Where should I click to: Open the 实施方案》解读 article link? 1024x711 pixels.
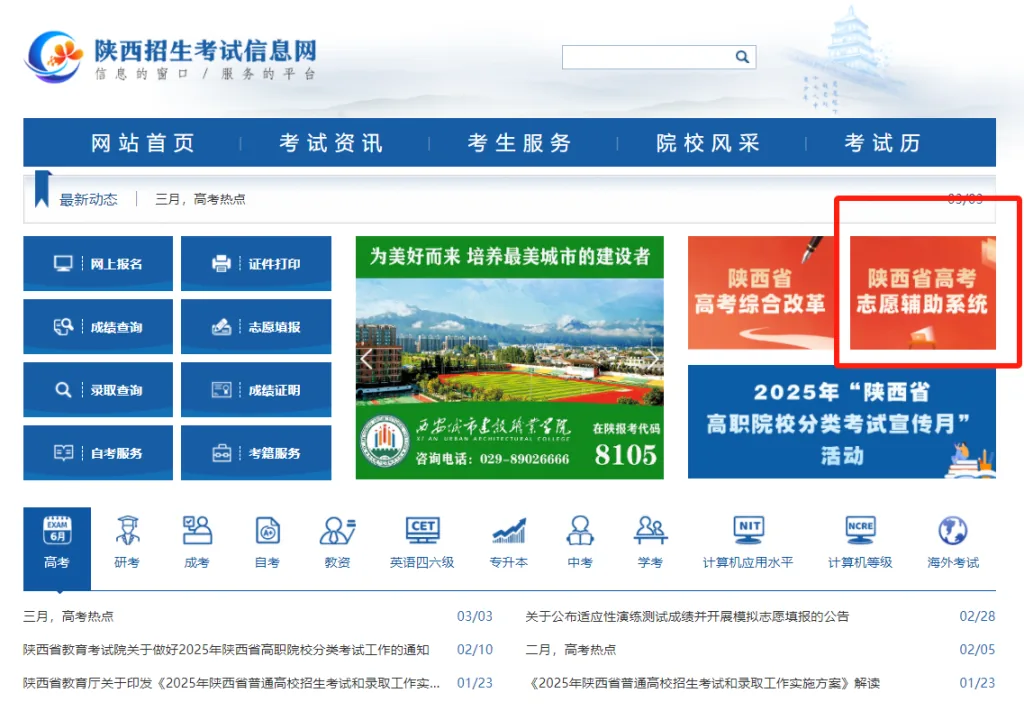point(703,682)
